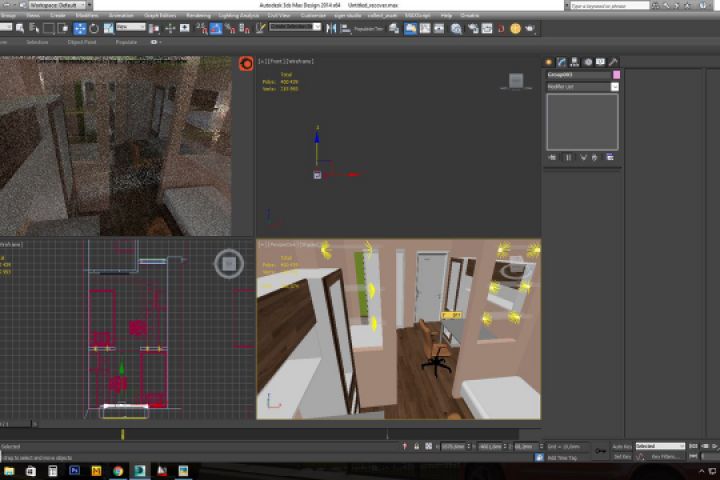
Task: Open the Schematic View window
Action: pyautogui.click(x=439, y=28)
